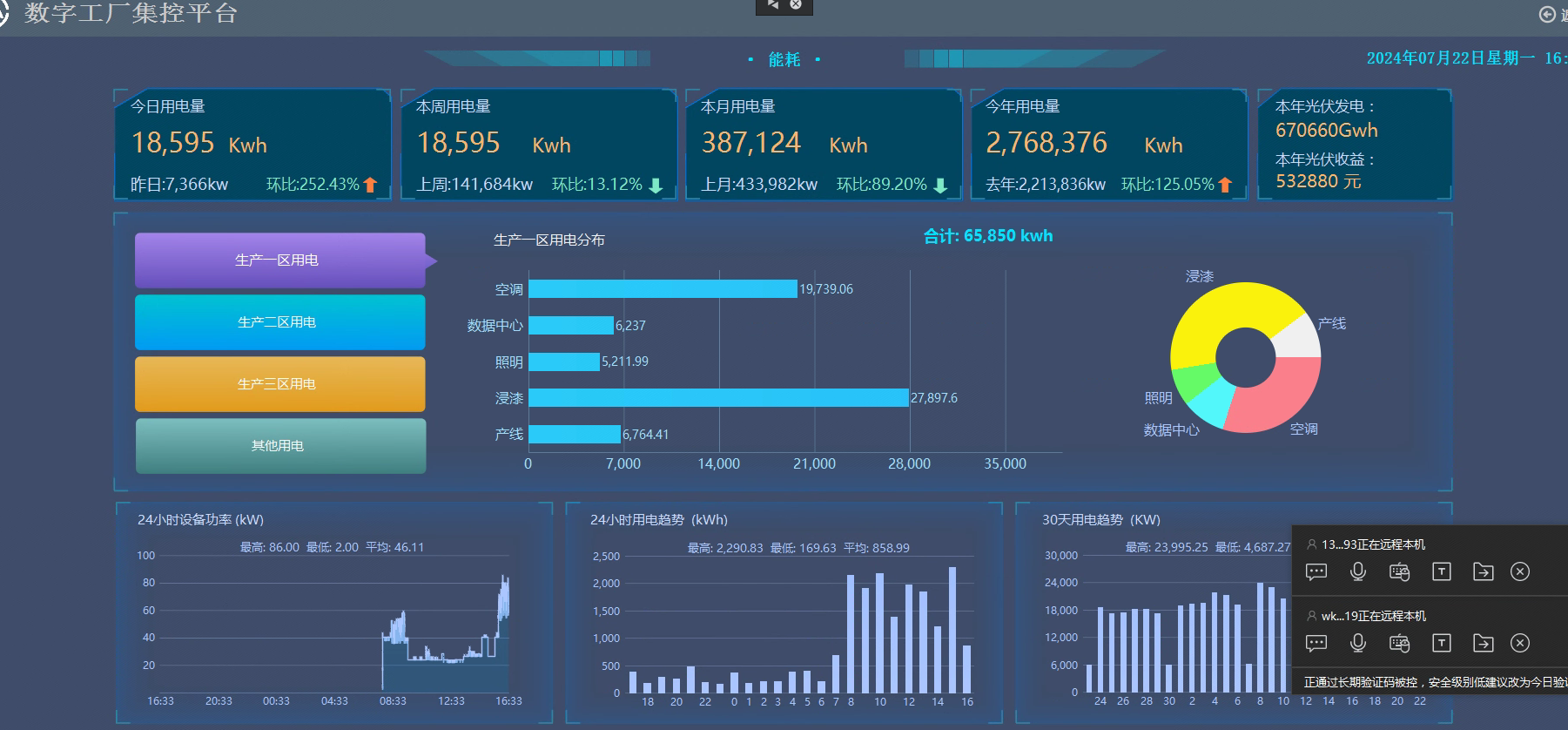
Task: Open the 生产三区用电 section
Action: click(x=279, y=384)
